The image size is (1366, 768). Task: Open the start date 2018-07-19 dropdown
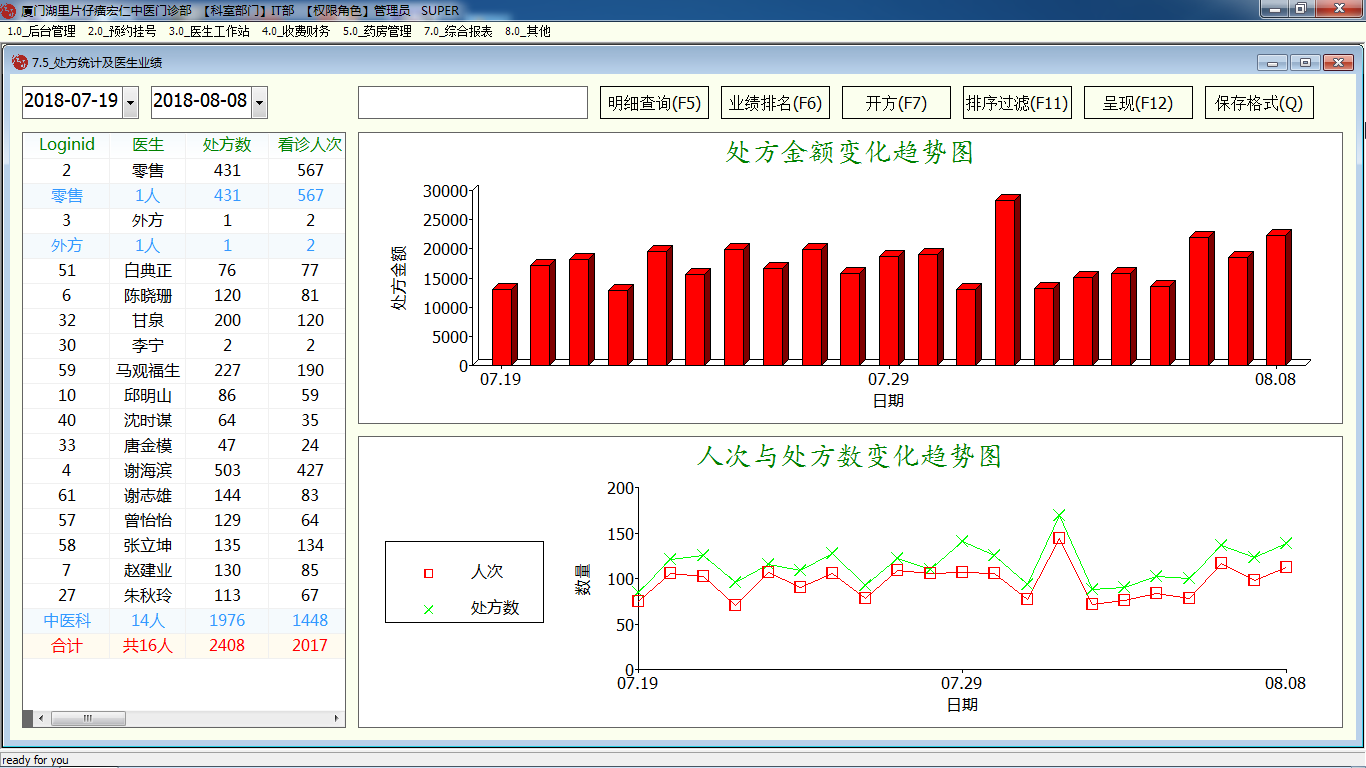pos(129,102)
